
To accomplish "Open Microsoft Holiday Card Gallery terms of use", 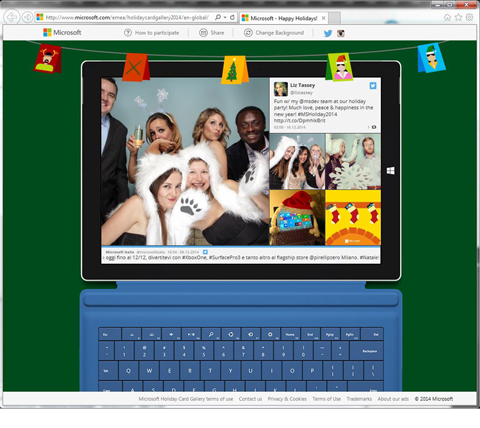I will tap(186, 399).
